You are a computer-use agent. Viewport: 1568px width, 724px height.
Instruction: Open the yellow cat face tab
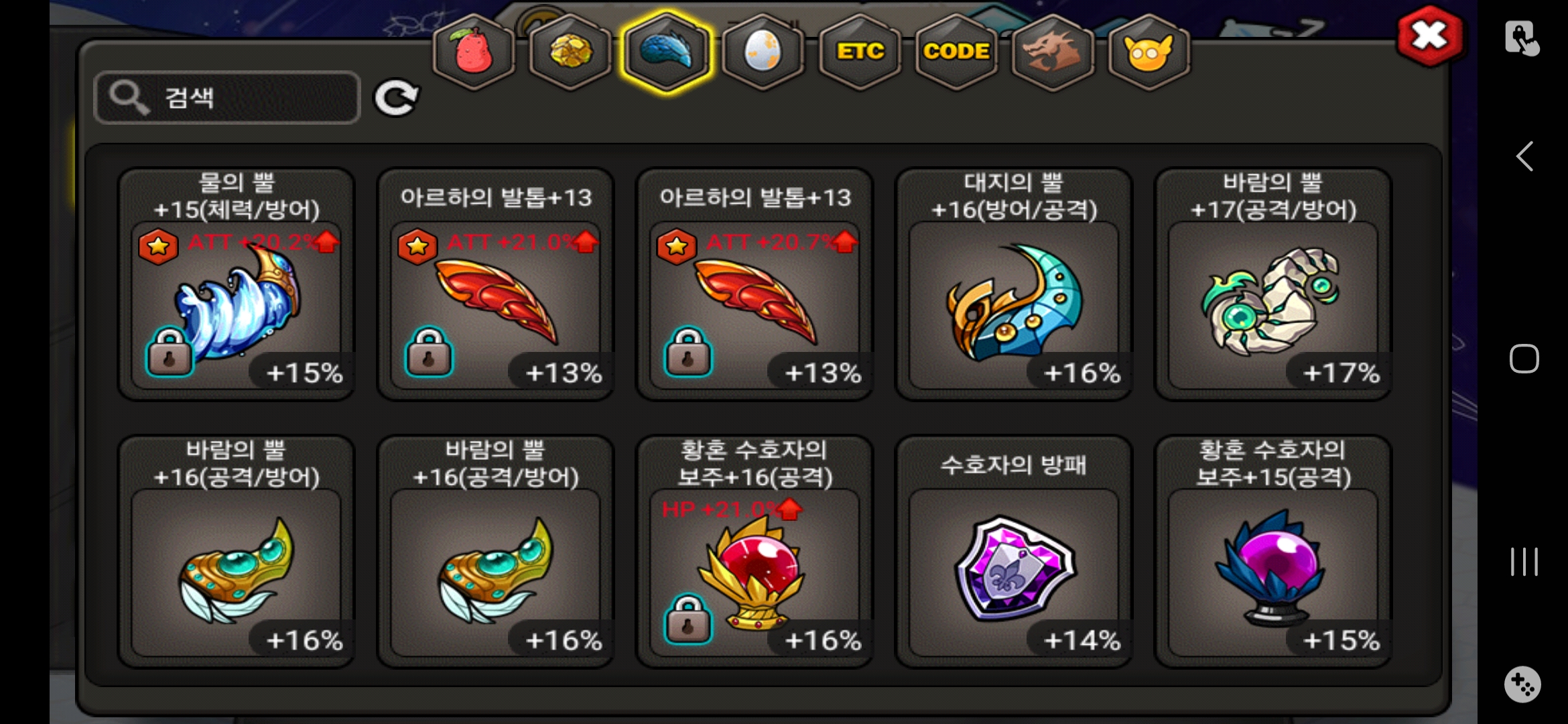click(x=1149, y=52)
